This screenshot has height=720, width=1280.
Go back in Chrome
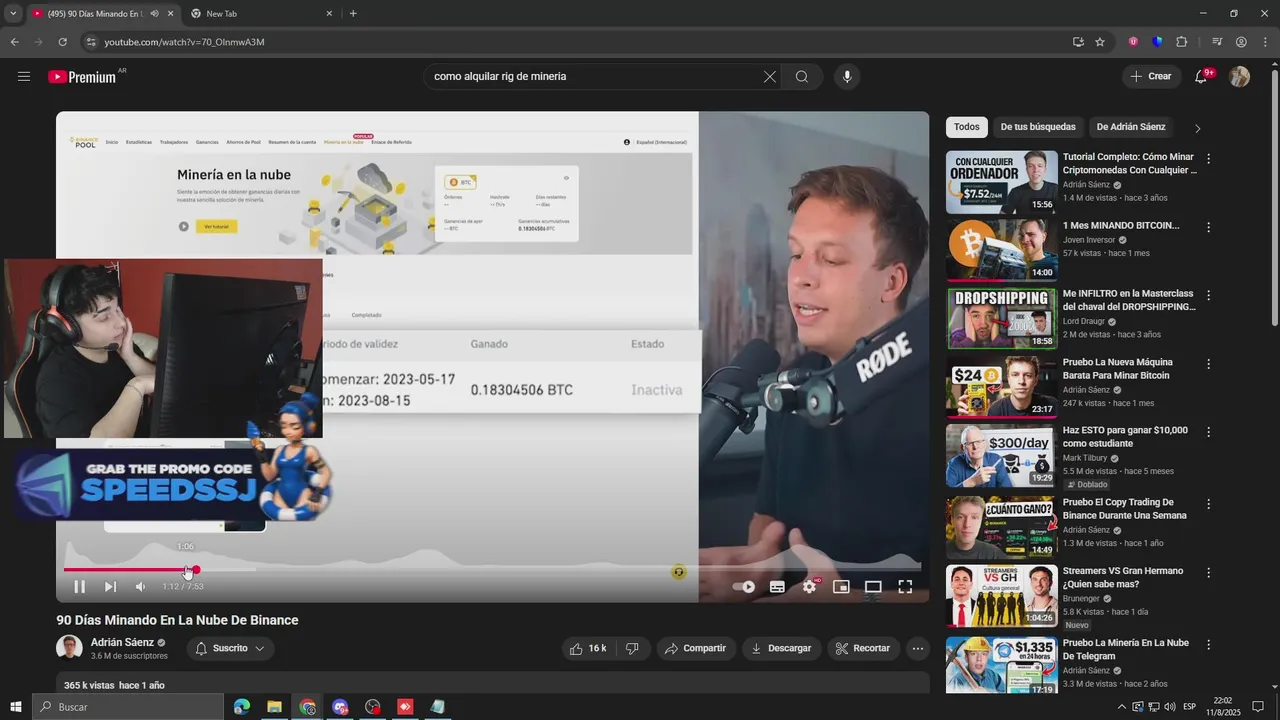(14, 42)
